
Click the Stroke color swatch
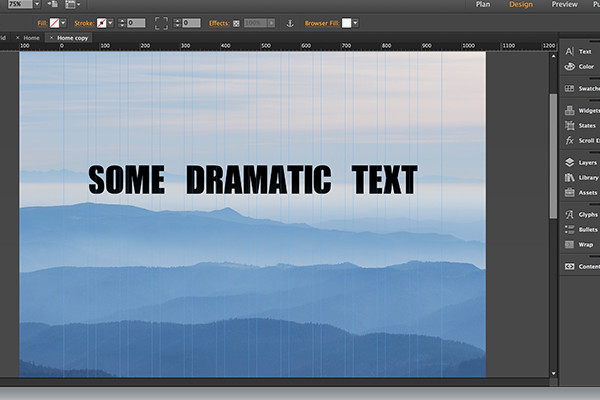101,23
